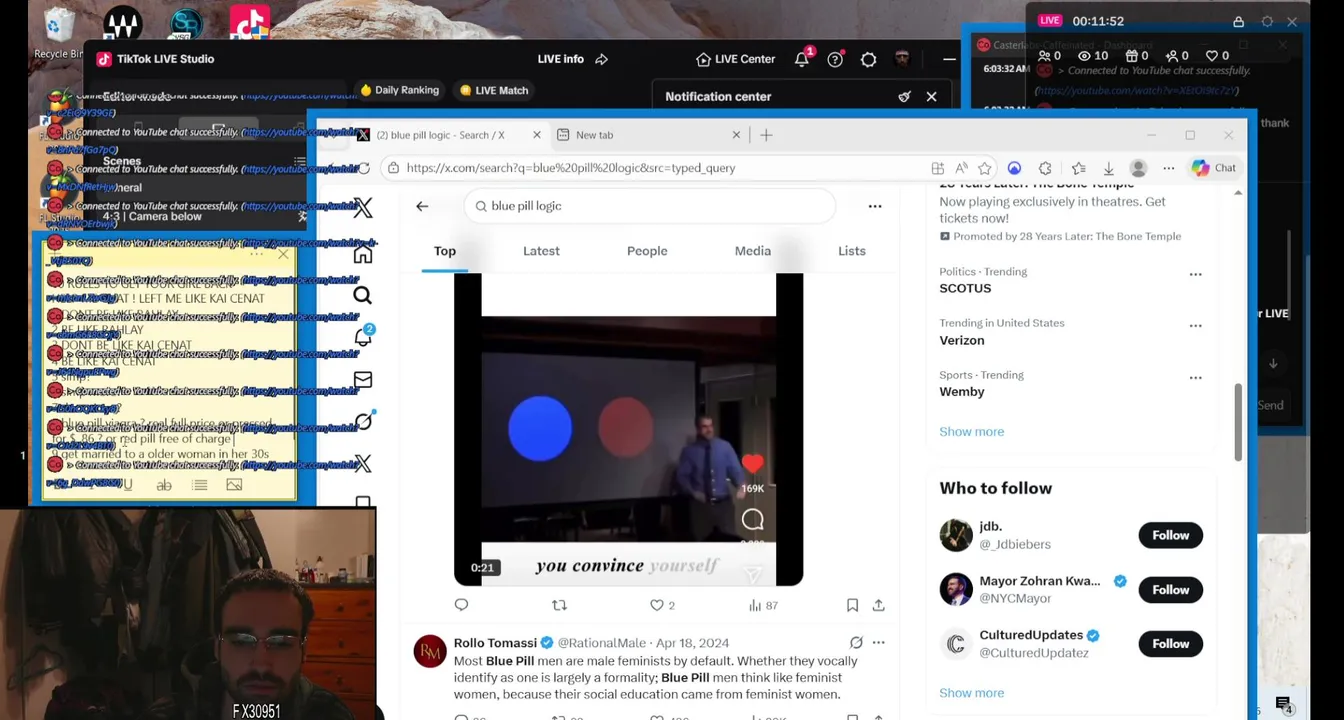The height and width of the screenshot is (720, 1344).
Task: Expand trends with Show more
Action: click(x=971, y=431)
